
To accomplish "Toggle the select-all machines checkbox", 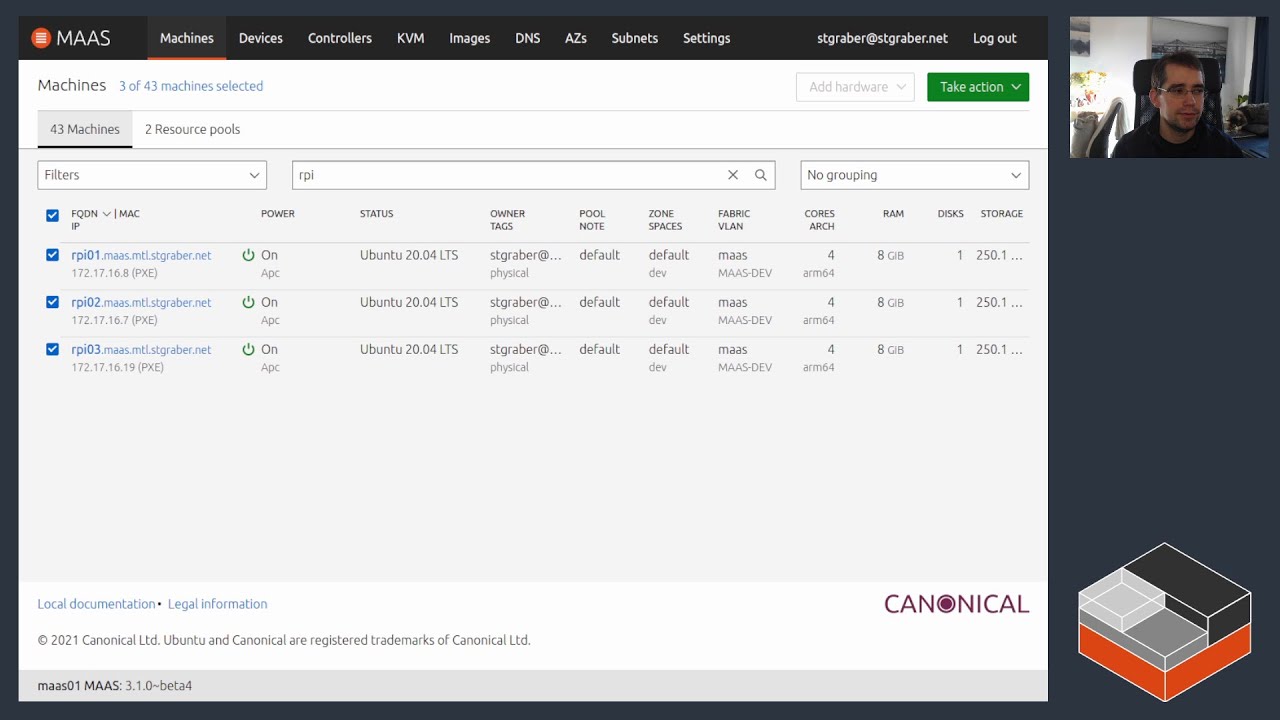I will coord(52,215).
